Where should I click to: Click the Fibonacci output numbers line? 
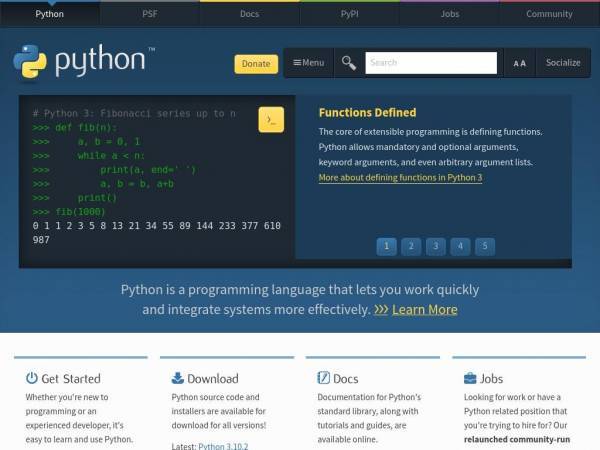pos(157,233)
